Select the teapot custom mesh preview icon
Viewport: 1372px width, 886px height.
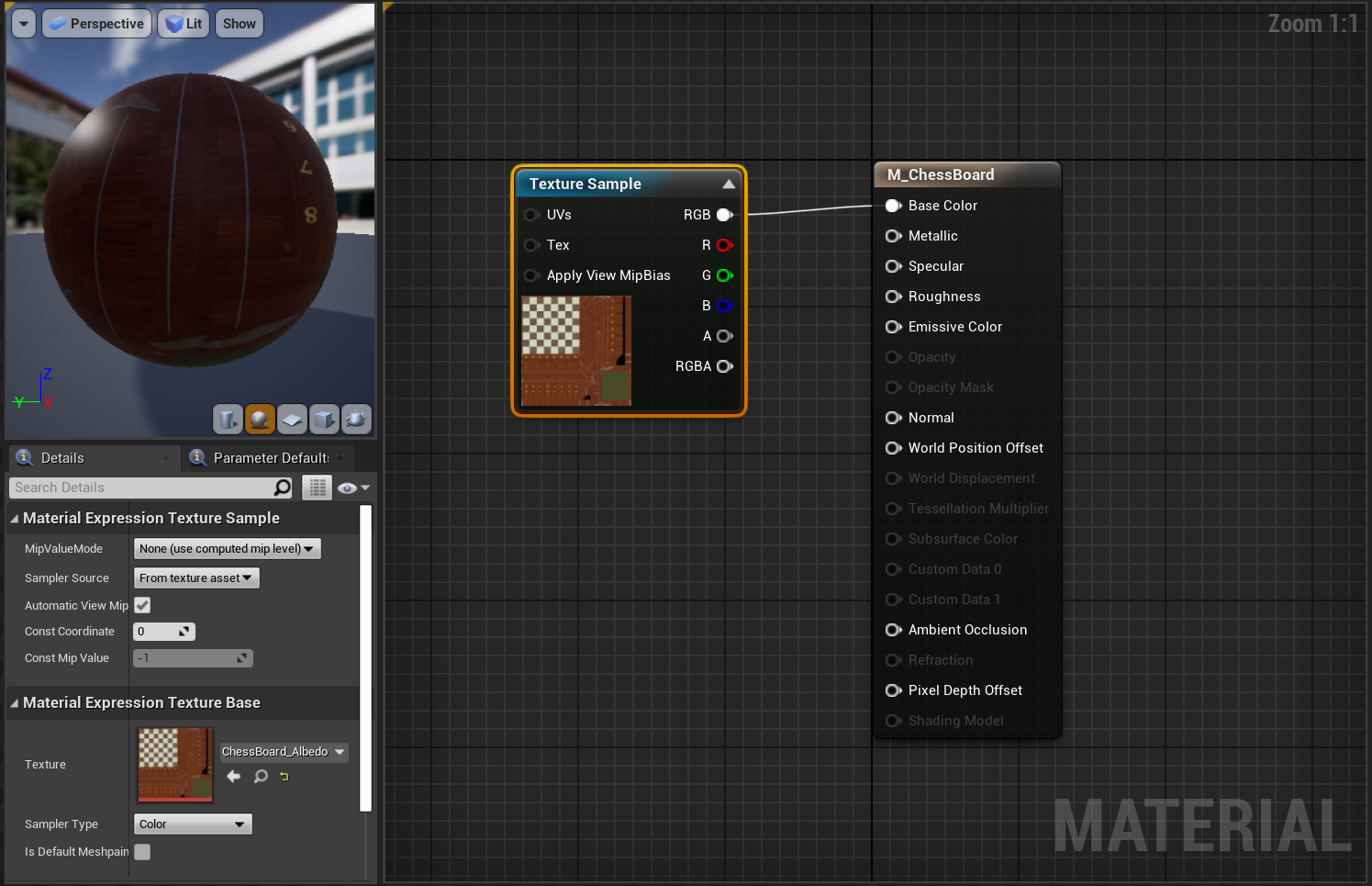coord(356,420)
